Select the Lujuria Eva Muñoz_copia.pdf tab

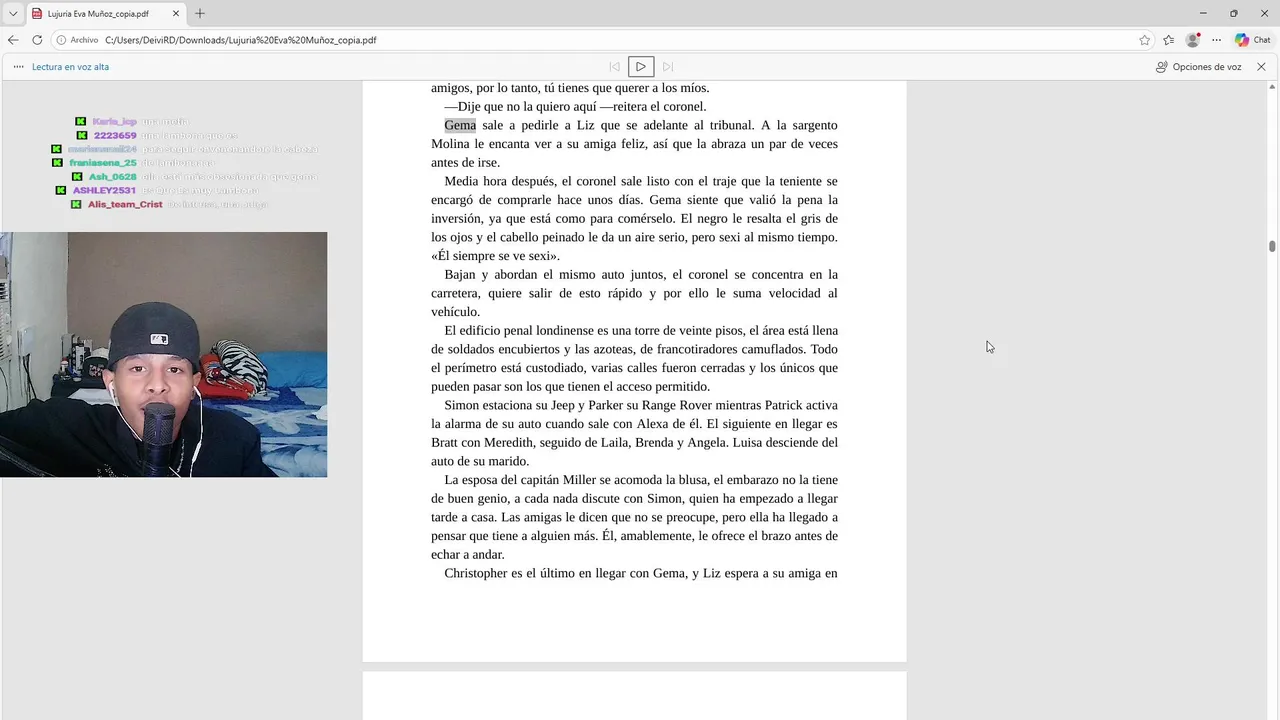coord(105,14)
